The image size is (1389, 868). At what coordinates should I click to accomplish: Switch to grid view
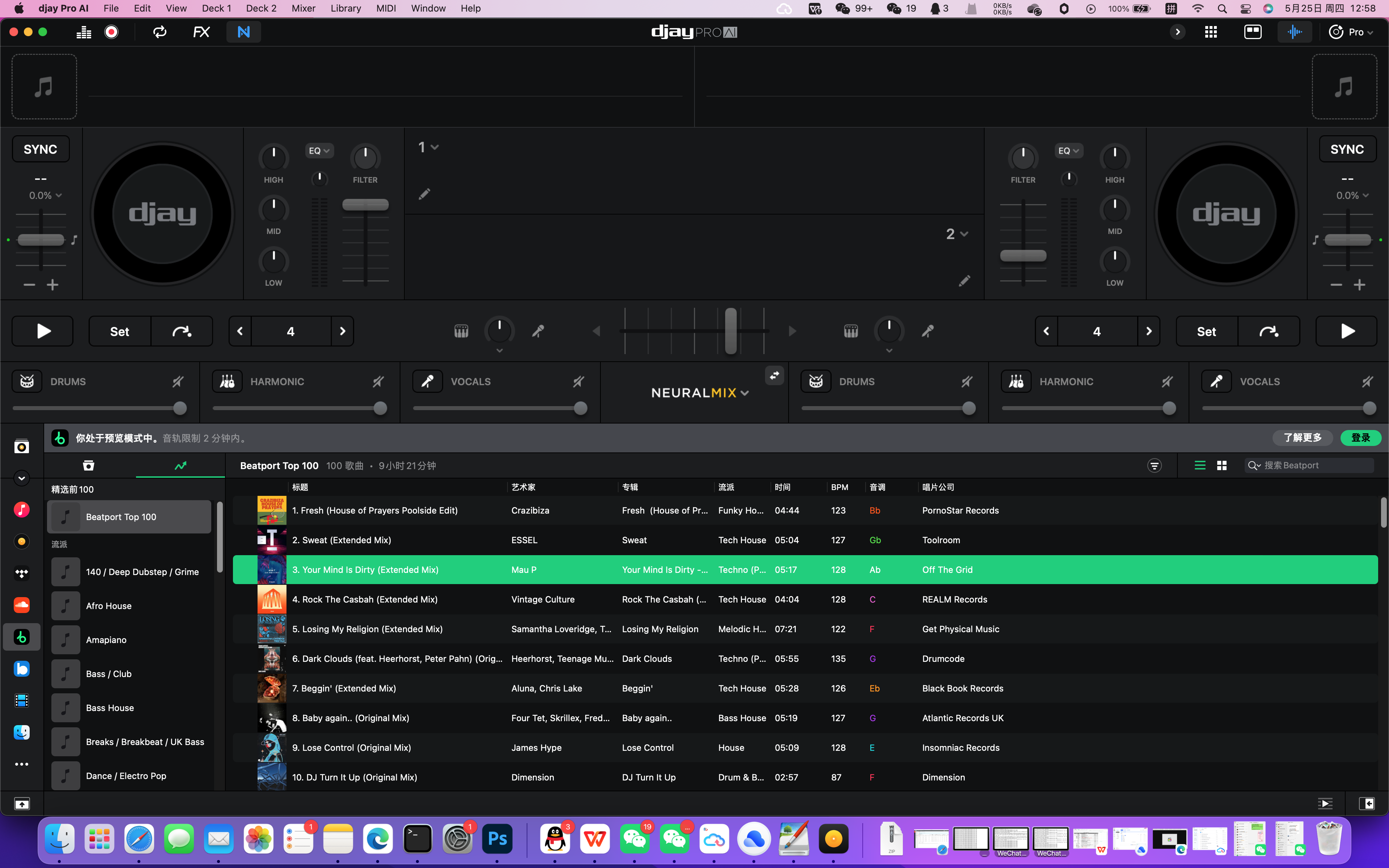pyautogui.click(x=1222, y=465)
